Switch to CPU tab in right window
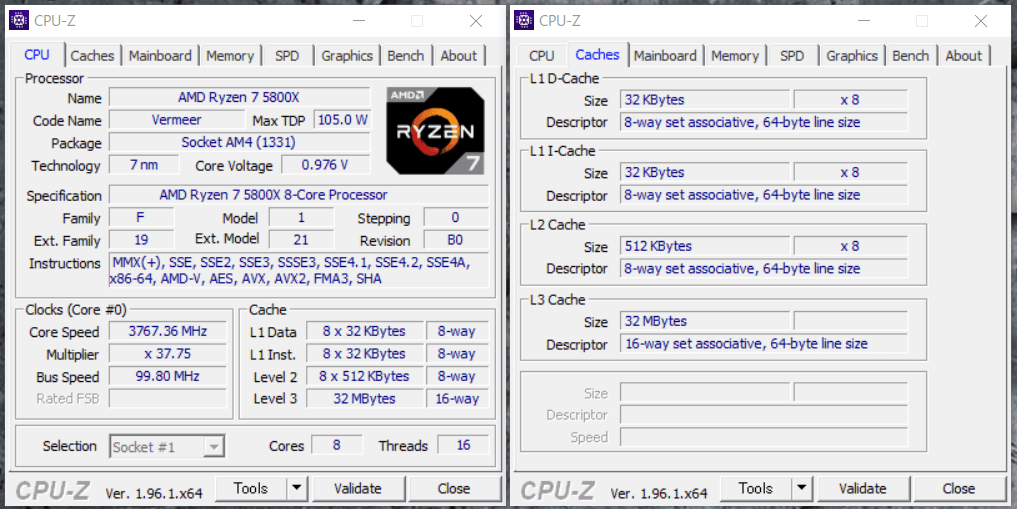The image size is (1017, 509). [542, 56]
